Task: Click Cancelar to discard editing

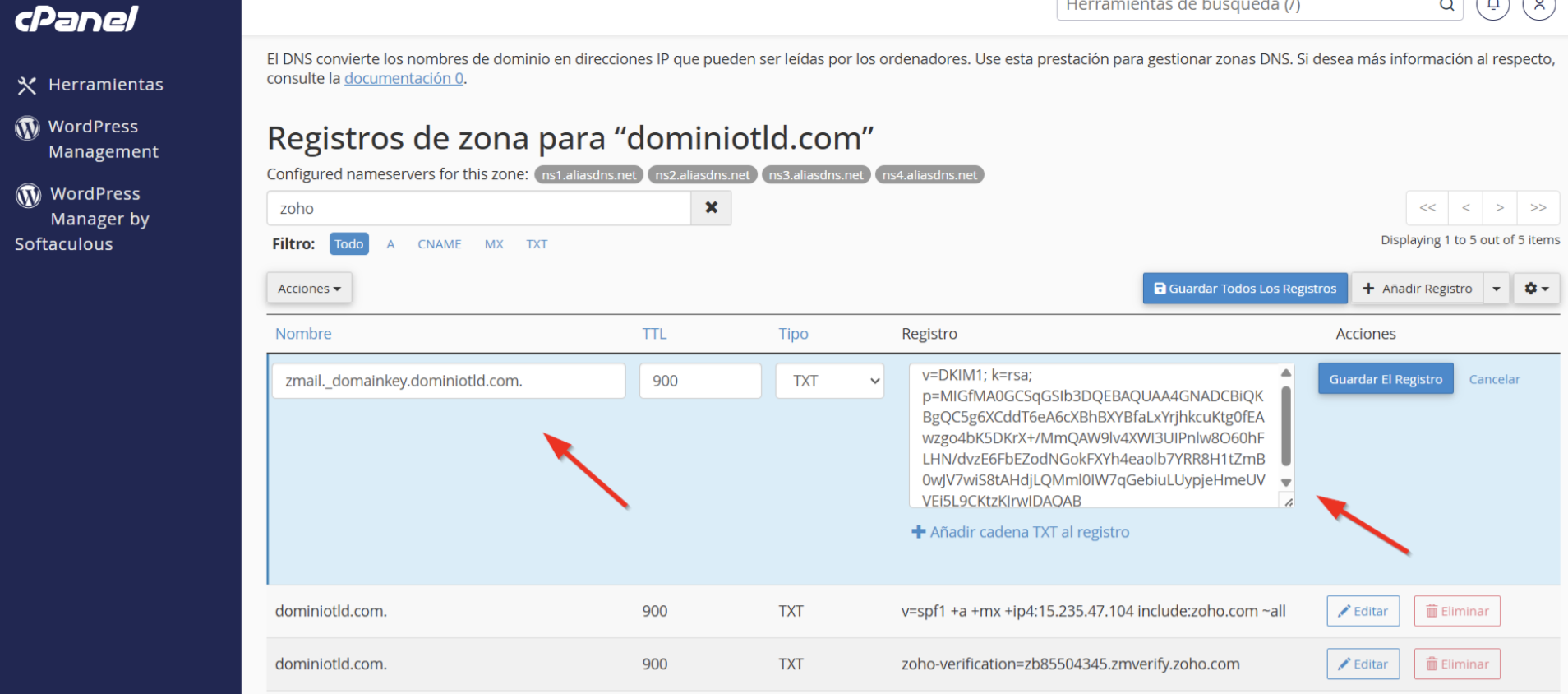Action: 1494,379
